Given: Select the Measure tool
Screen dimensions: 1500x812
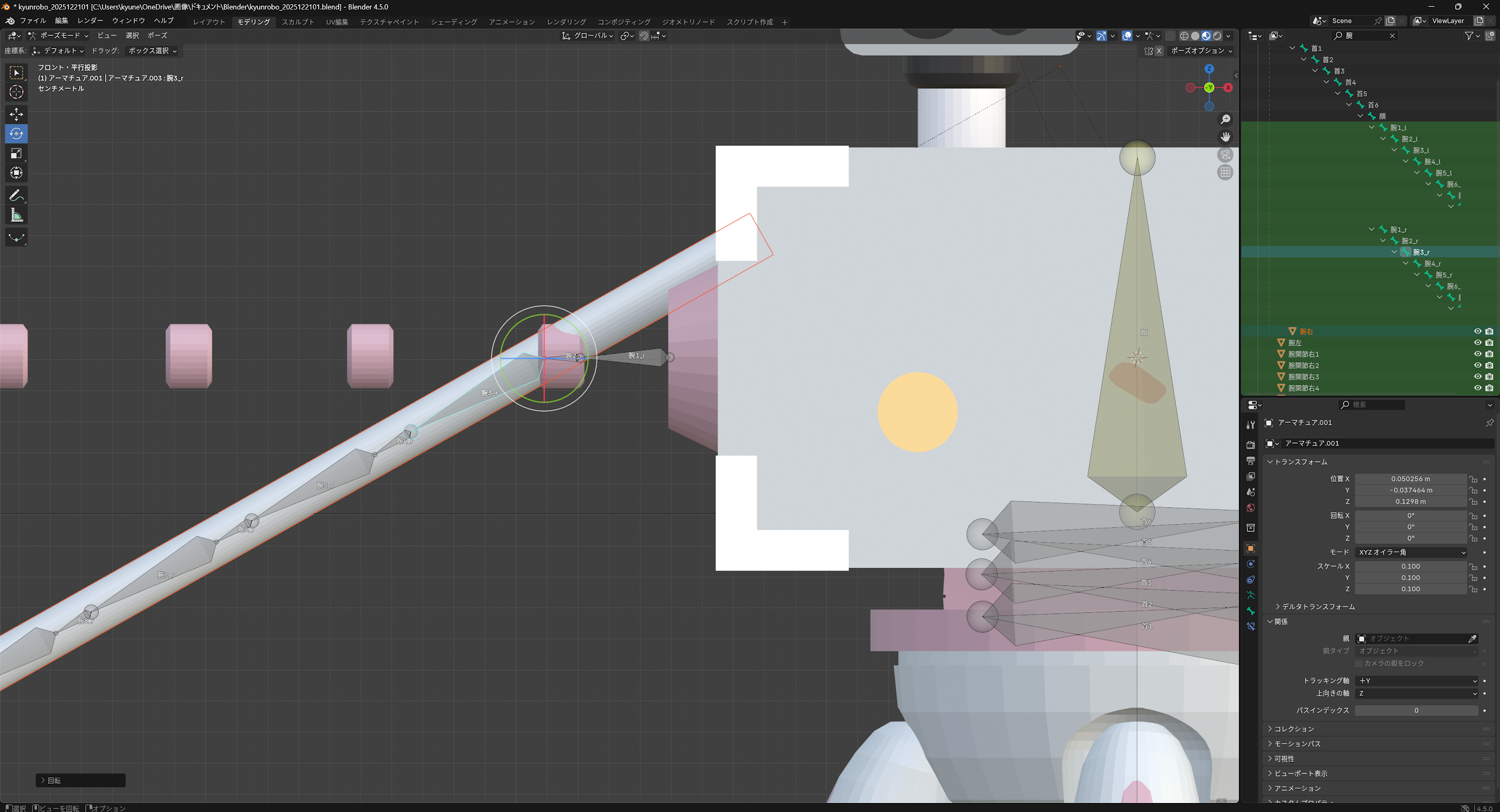Looking at the screenshot, I should pos(16,215).
